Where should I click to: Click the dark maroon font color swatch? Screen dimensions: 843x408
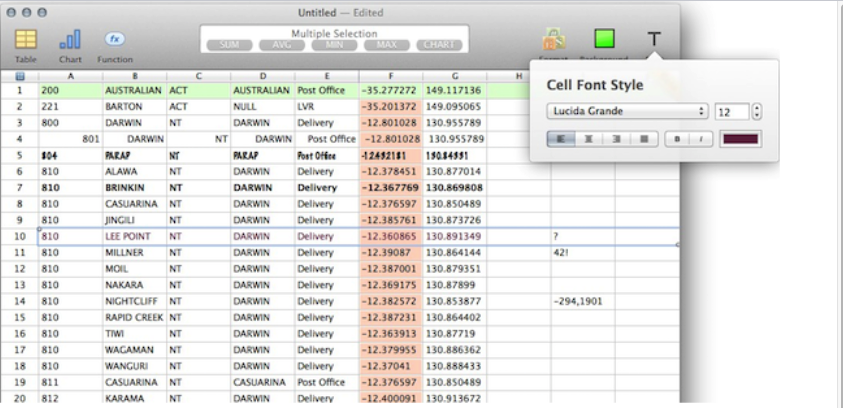point(740,139)
